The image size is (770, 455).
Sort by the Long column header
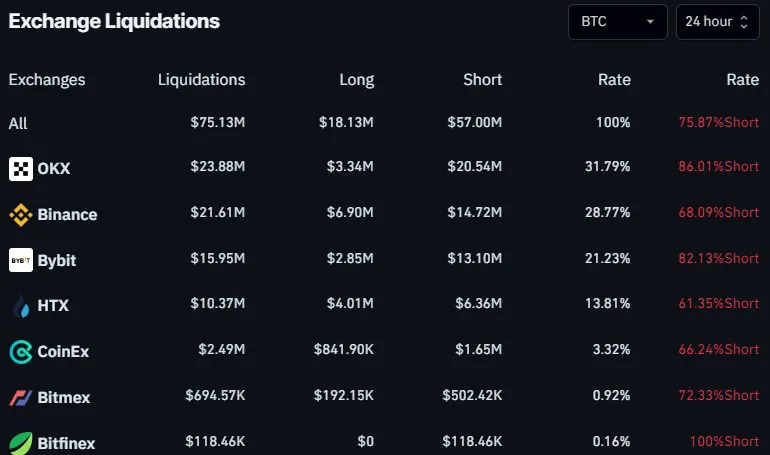356,80
